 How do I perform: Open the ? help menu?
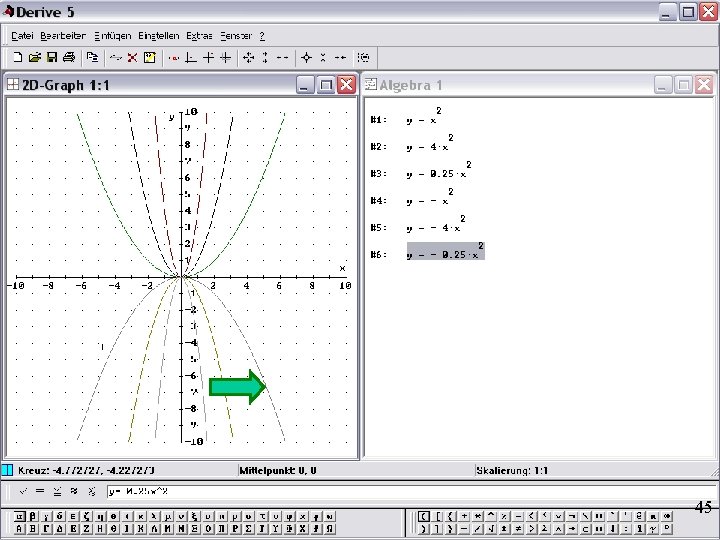[x=262, y=36]
